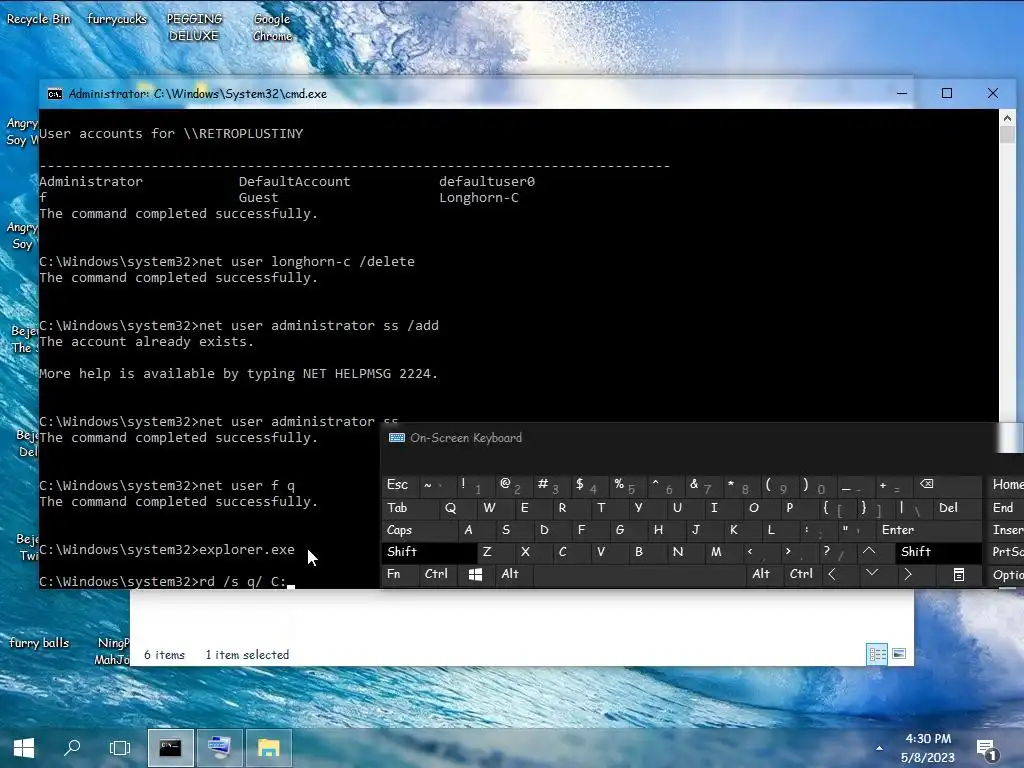Click End key on On-Screen Keyboard
This screenshot has height=768, width=1024.
pos(1006,507)
